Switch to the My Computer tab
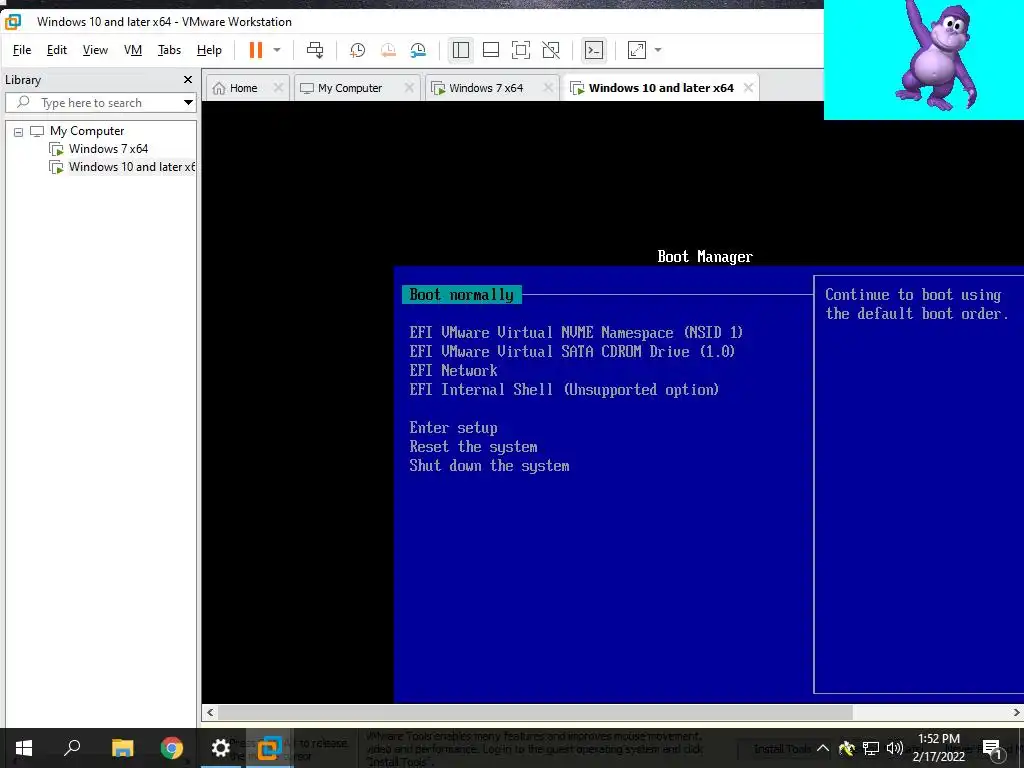 349,88
